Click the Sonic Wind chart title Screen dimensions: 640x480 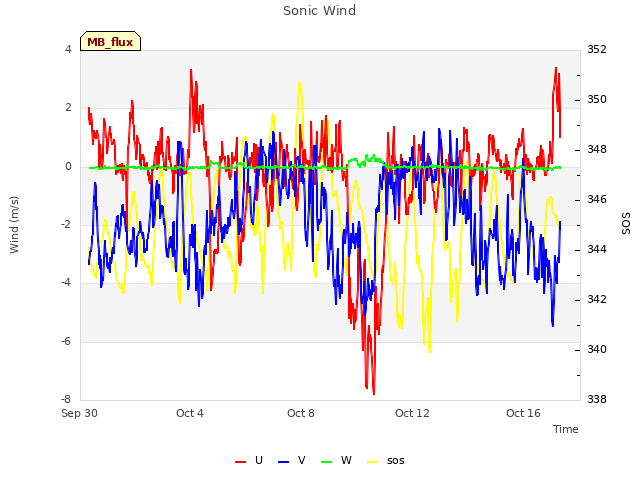[x=319, y=11]
